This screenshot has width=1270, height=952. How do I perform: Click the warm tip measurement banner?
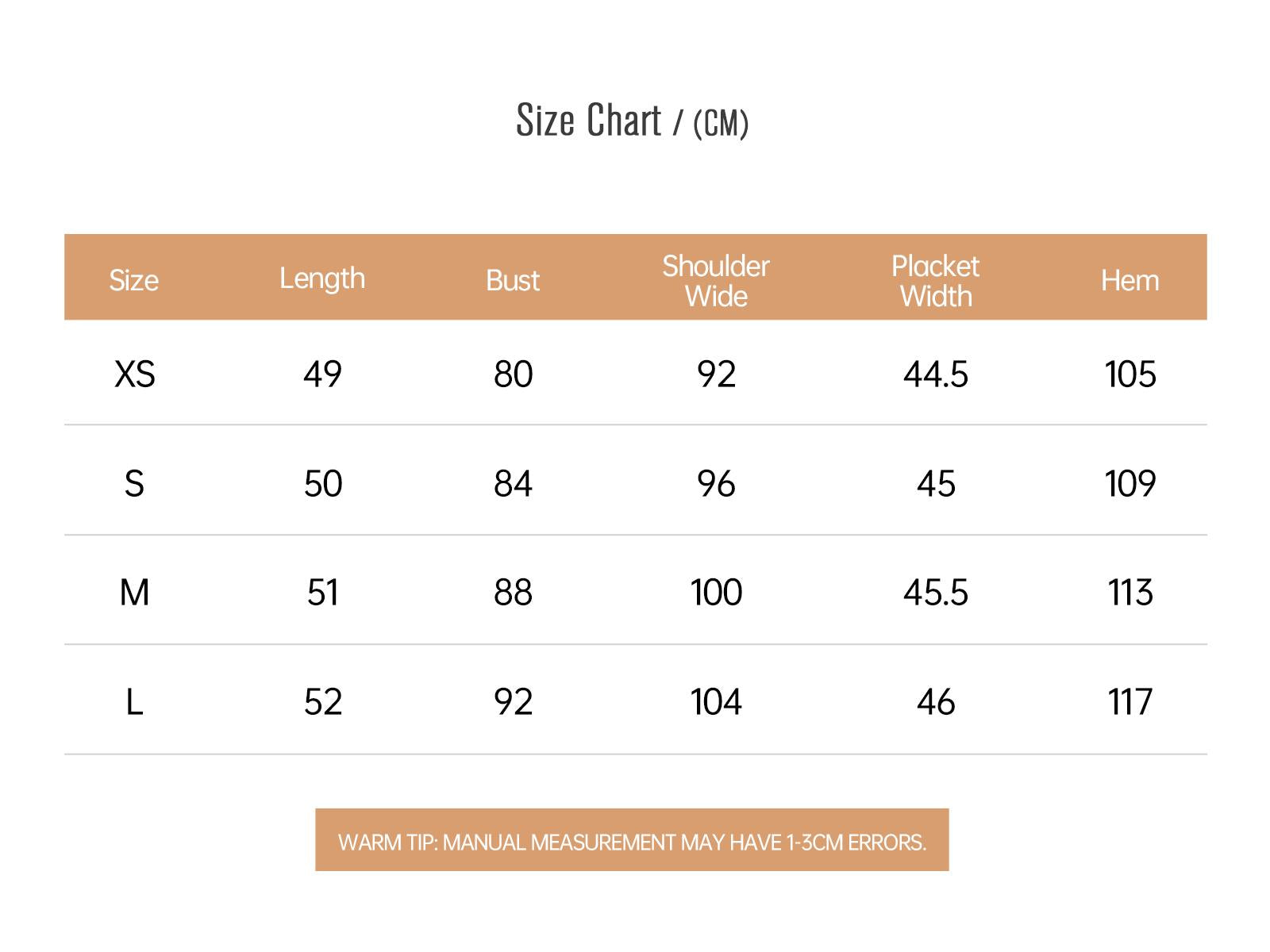point(632,840)
